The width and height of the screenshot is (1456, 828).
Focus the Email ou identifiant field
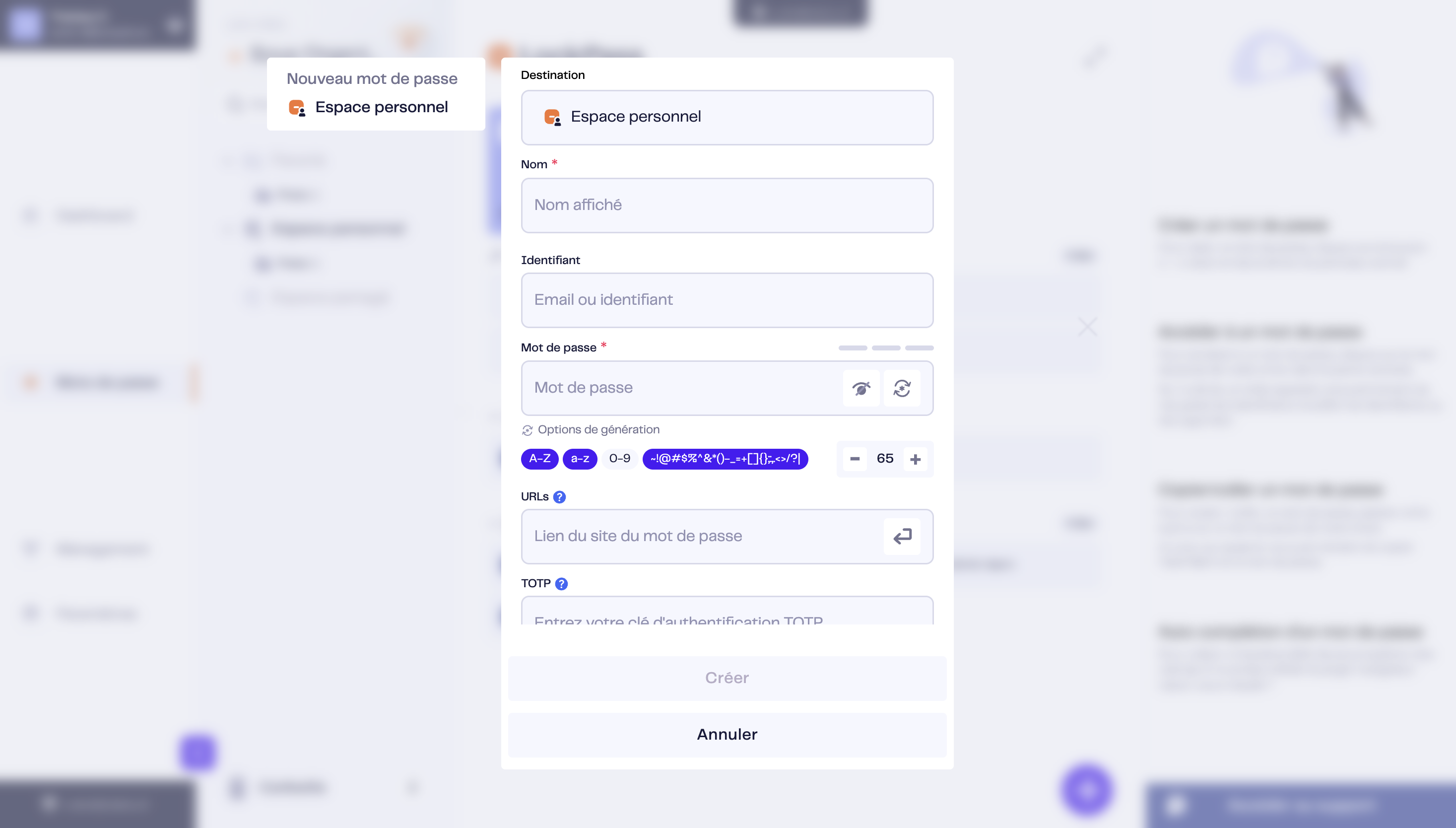pyautogui.click(x=727, y=300)
